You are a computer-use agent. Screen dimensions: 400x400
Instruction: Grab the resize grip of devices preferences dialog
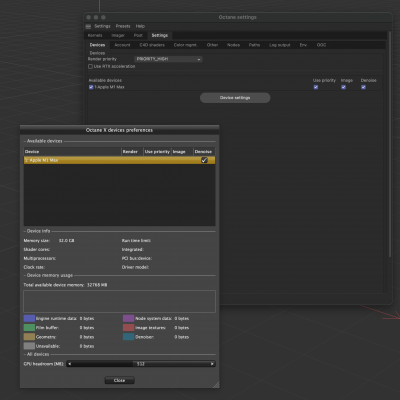point(216,385)
